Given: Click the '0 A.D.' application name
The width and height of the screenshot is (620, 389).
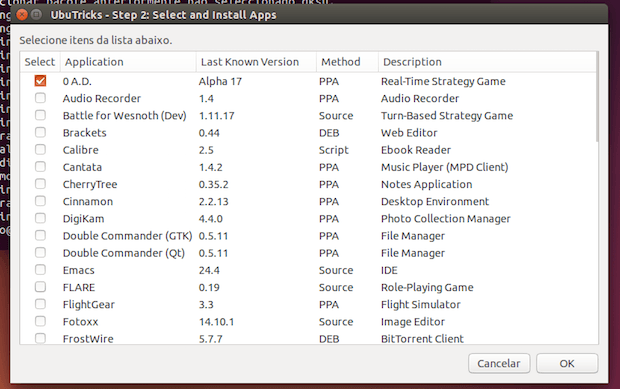Looking at the screenshot, I should (77, 81).
